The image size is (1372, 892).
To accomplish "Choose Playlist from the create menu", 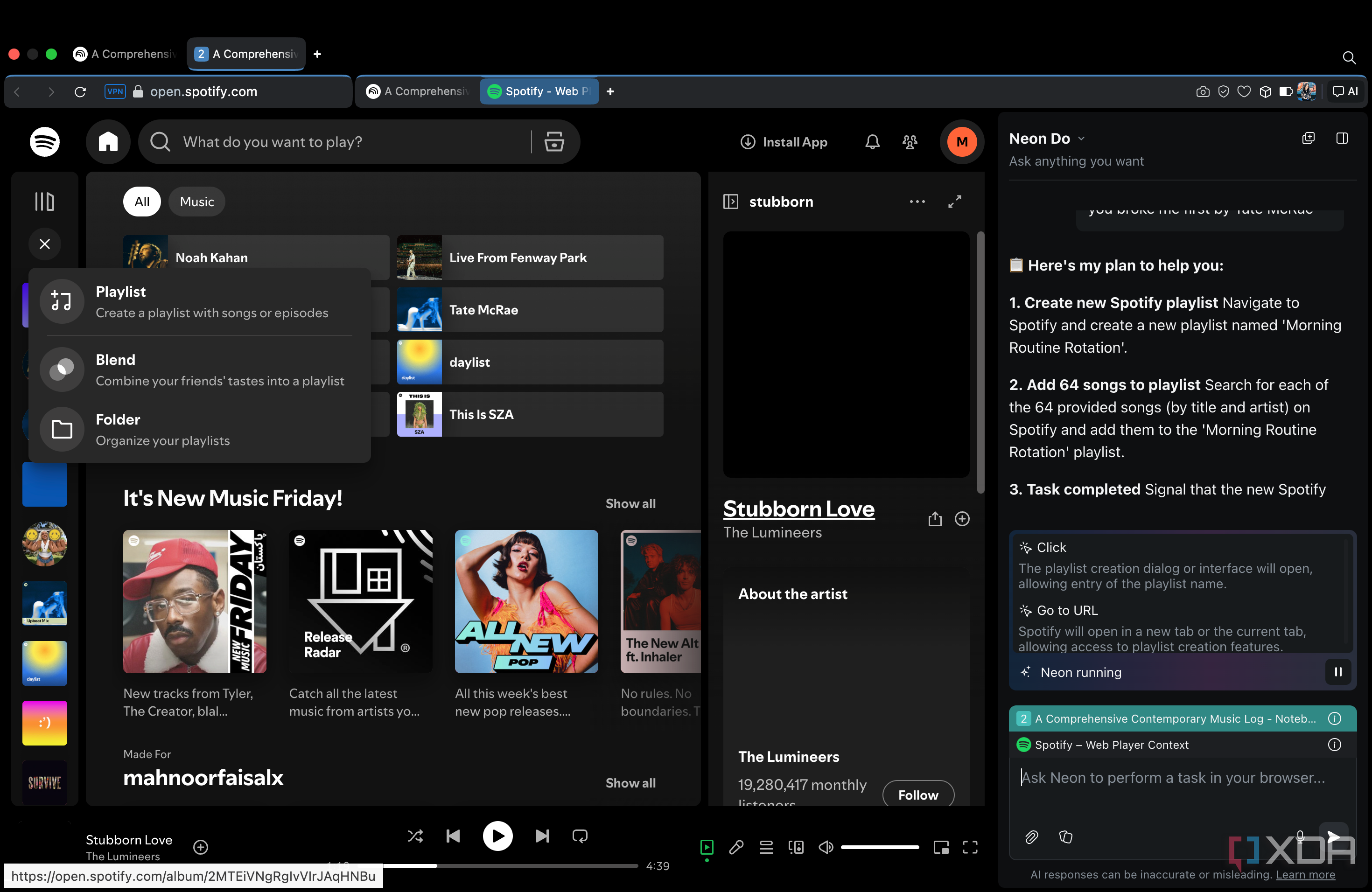I will tap(199, 302).
